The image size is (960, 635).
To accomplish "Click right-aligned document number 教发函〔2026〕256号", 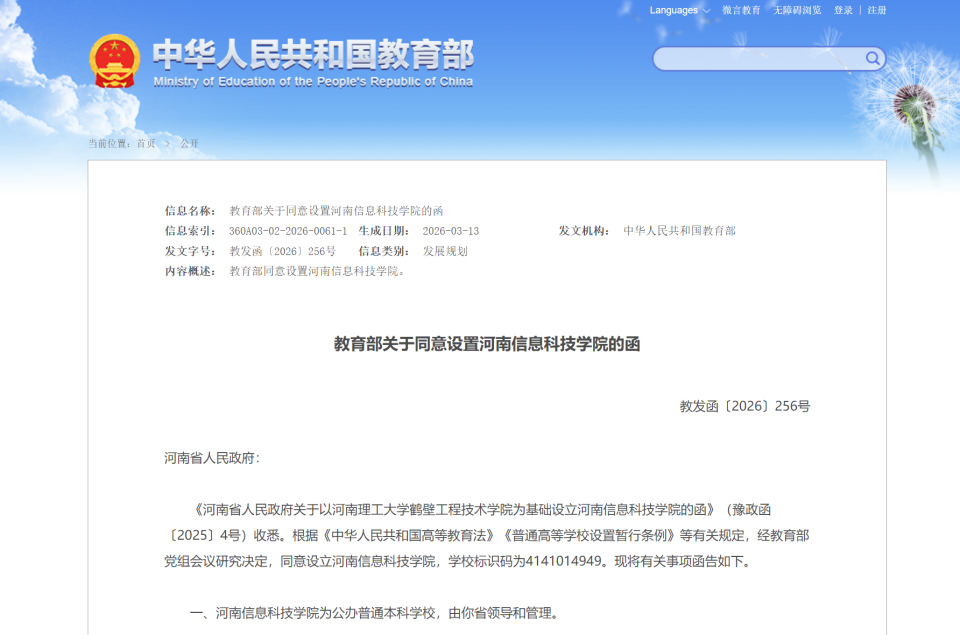I will coord(744,407).
